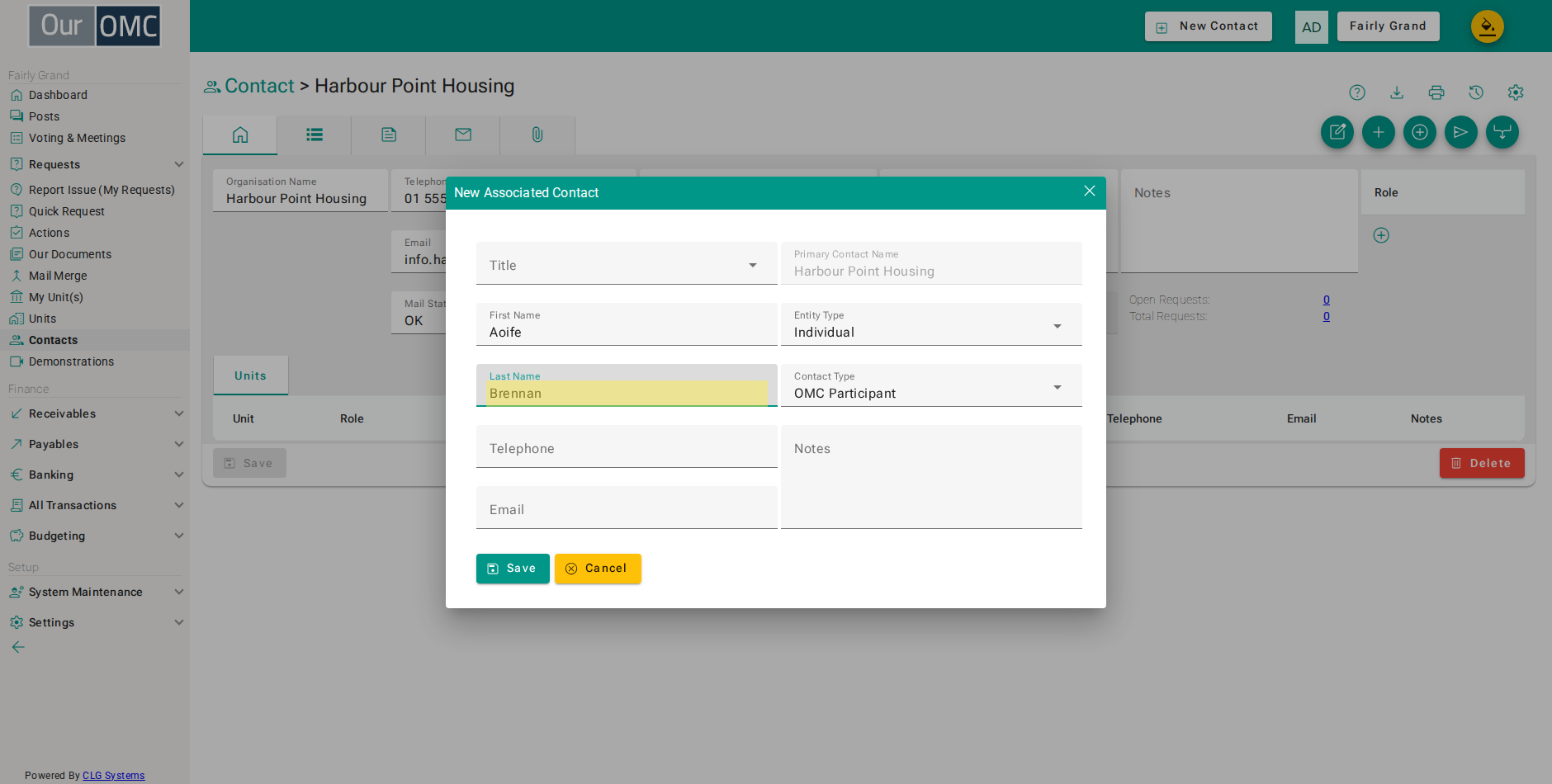Screen dimensions: 1552x784
Task: Expand the System Maintenance section
Action: 95,592
